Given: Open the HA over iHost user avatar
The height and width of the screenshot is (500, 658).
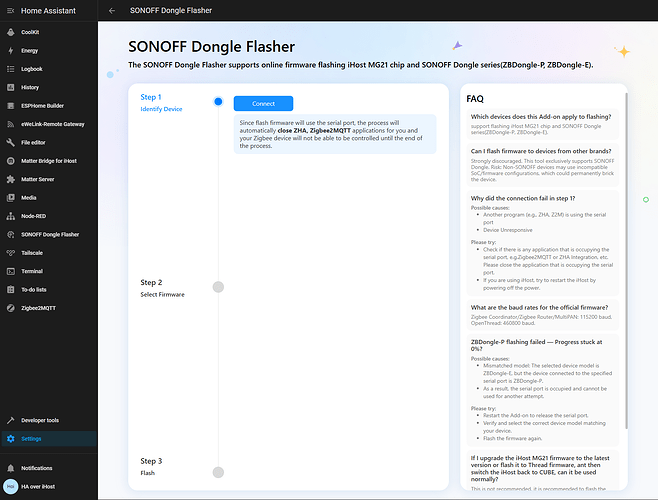Looking at the screenshot, I should [x=10, y=487].
